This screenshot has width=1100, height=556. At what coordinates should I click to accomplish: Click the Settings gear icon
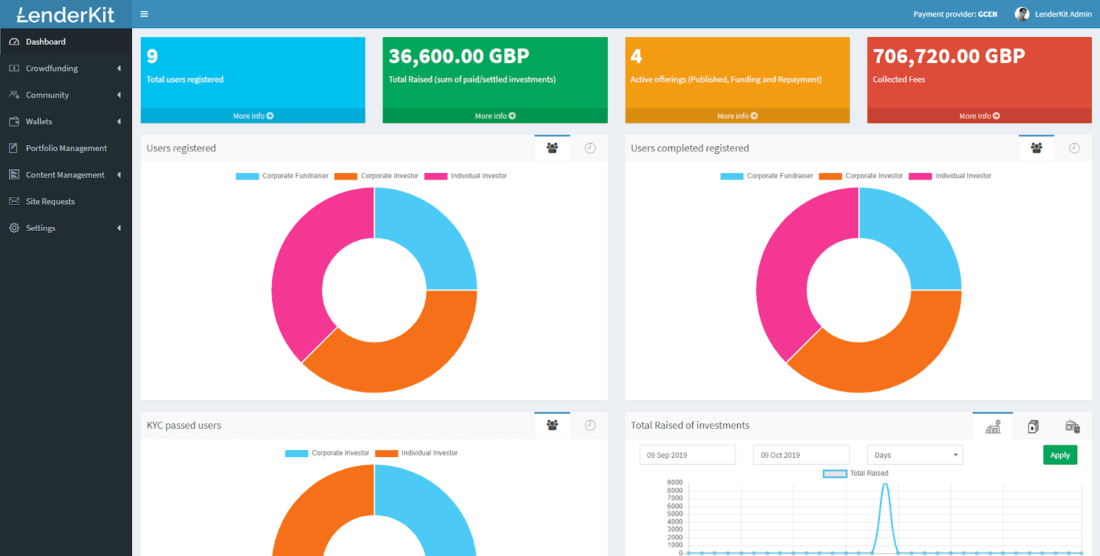pyautogui.click(x=14, y=228)
